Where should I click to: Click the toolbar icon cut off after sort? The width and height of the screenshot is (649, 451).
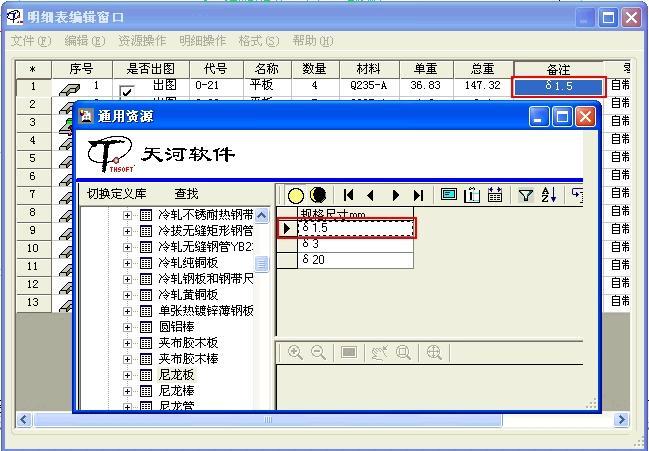pyautogui.click(x=577, y=194)
